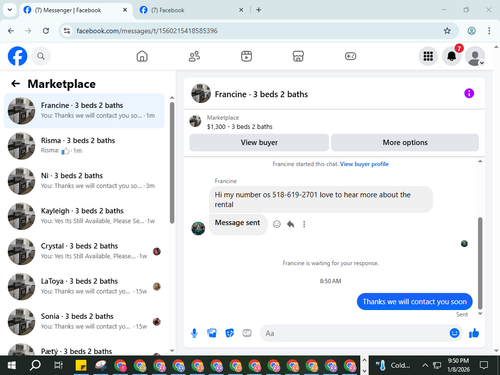This screenshot has height=375, width=500.
Task: Click the browser back arrow
Action: pyautogui.click(x=11, y=31)
